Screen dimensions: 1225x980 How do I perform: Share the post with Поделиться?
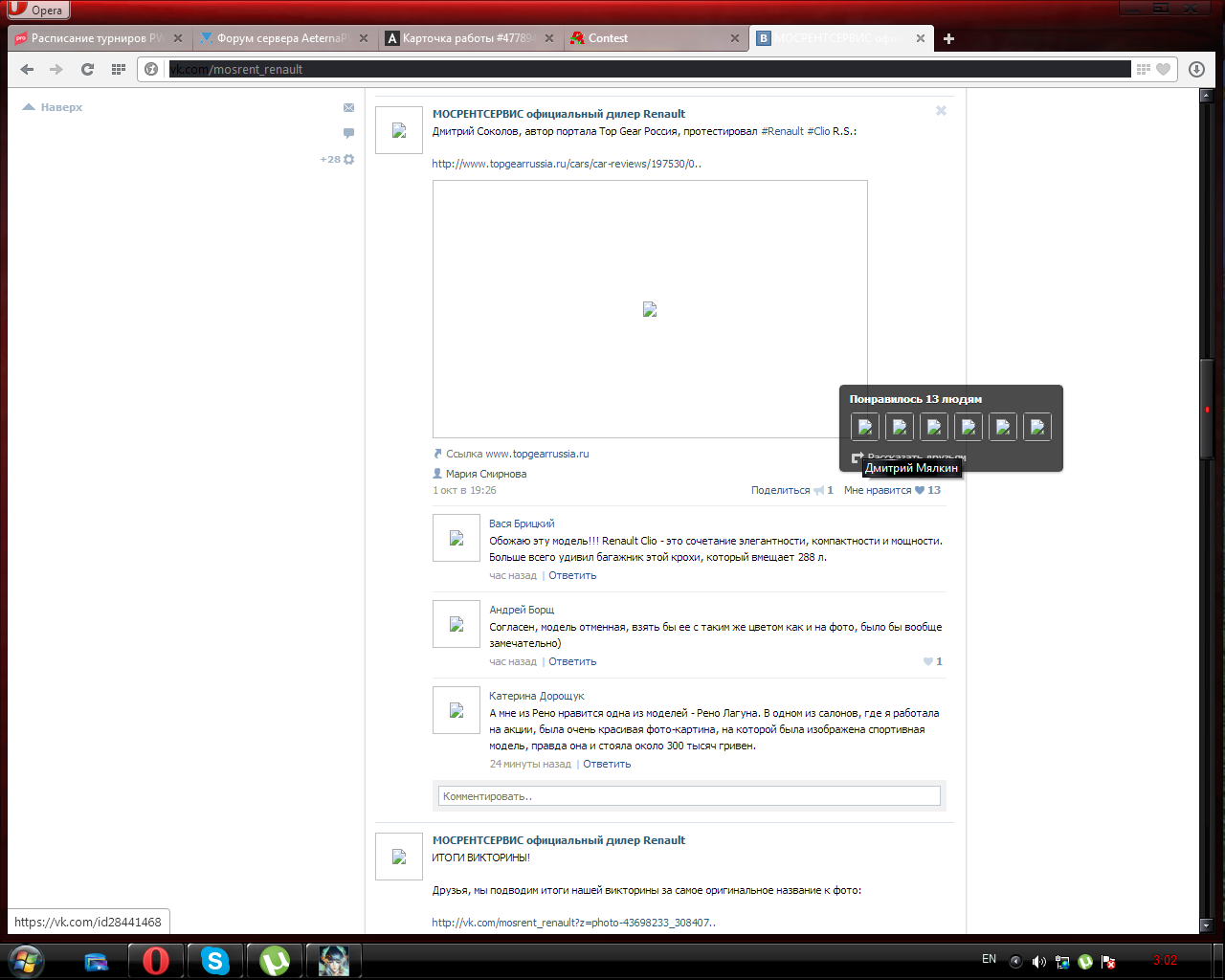pos(791,490)
